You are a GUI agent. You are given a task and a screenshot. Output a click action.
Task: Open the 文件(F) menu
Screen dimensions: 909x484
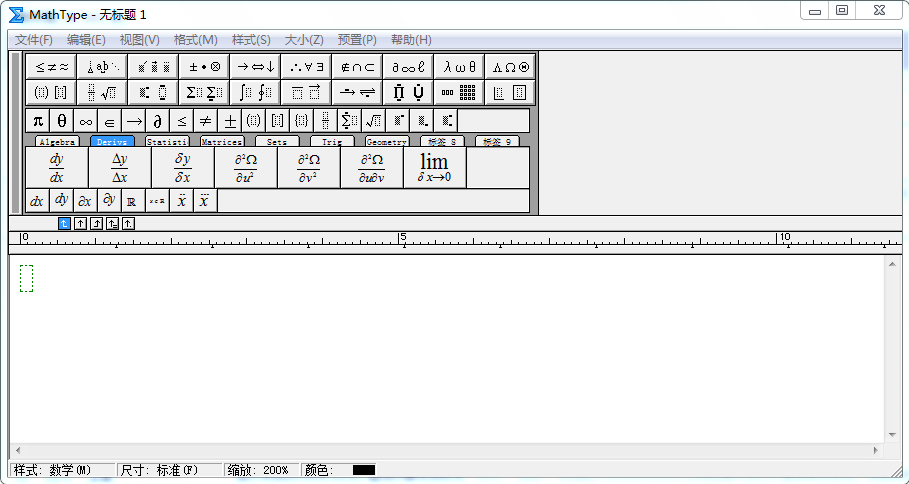34,40
